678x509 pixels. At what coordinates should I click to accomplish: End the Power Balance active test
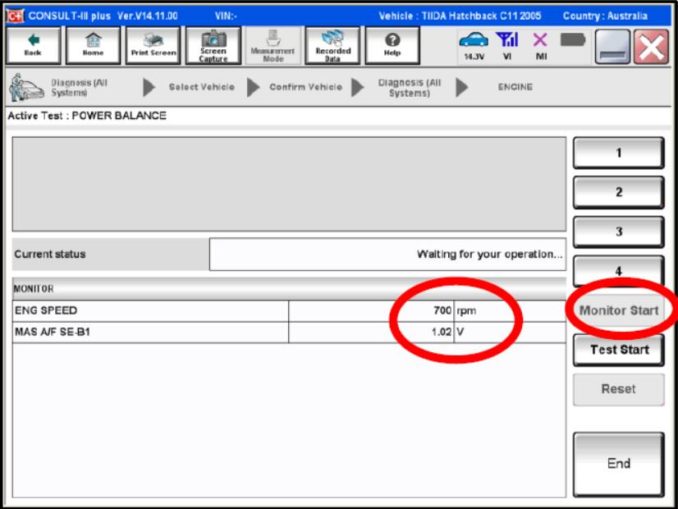(618, 464)
